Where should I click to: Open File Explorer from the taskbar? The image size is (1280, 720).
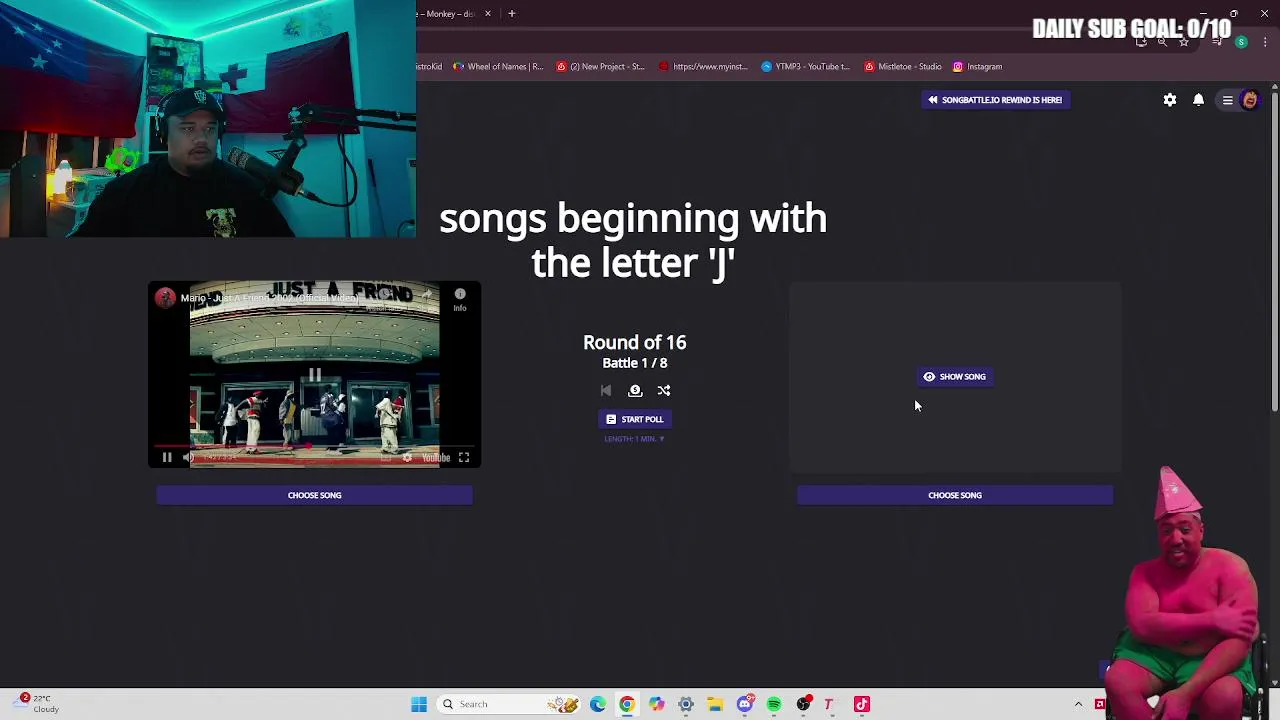tap(715, 704)
